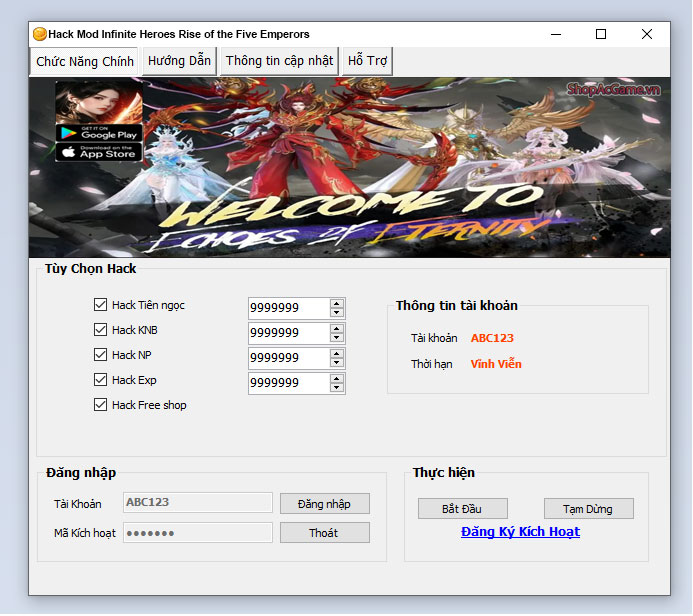Uncheck Hack Free shop option
The width and height of the screenshot is (693, 616).
pyautogui.click(x=100, y=405)
